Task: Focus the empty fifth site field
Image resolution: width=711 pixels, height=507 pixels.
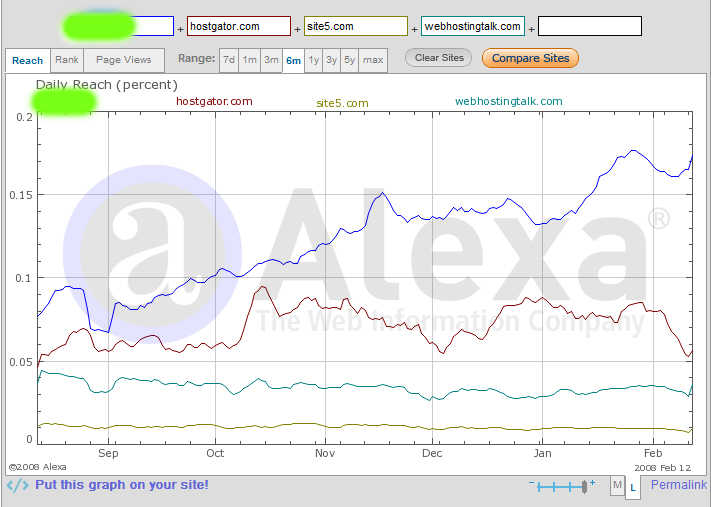Action: [589, 26]
